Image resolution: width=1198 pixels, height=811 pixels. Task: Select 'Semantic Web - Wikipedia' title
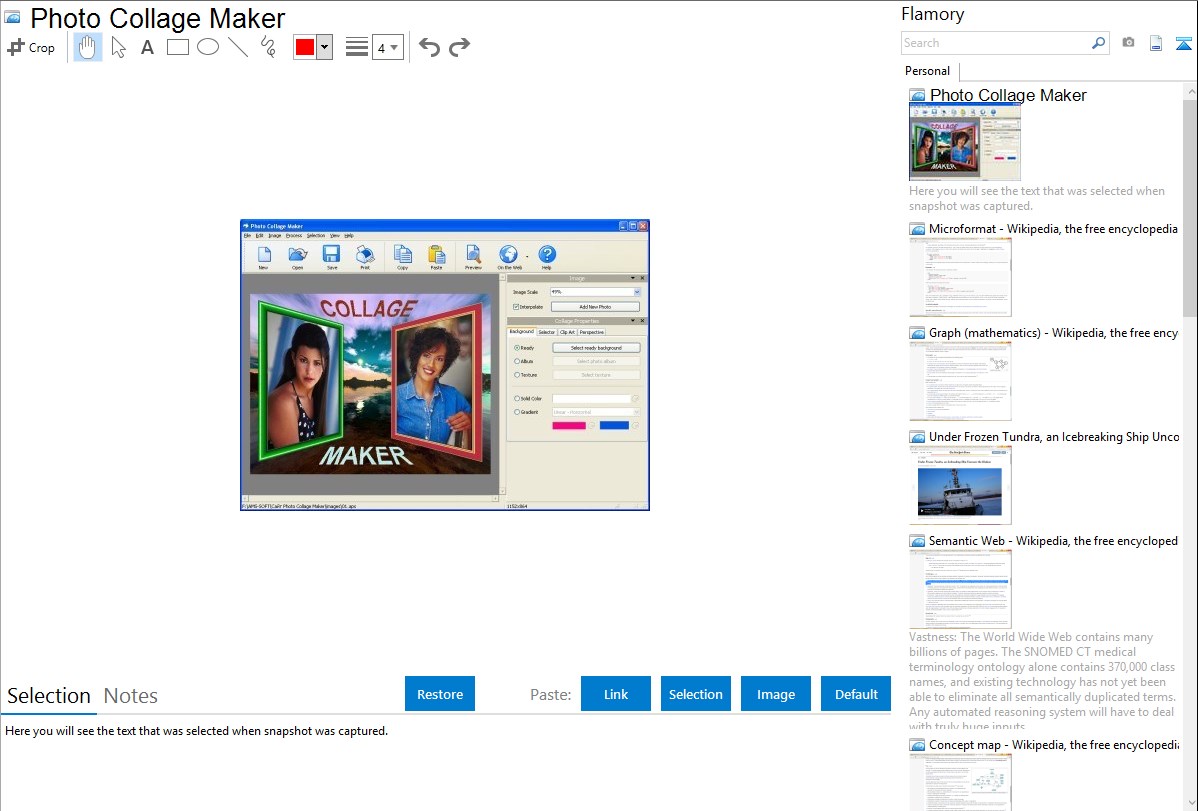coord(1053,540)
